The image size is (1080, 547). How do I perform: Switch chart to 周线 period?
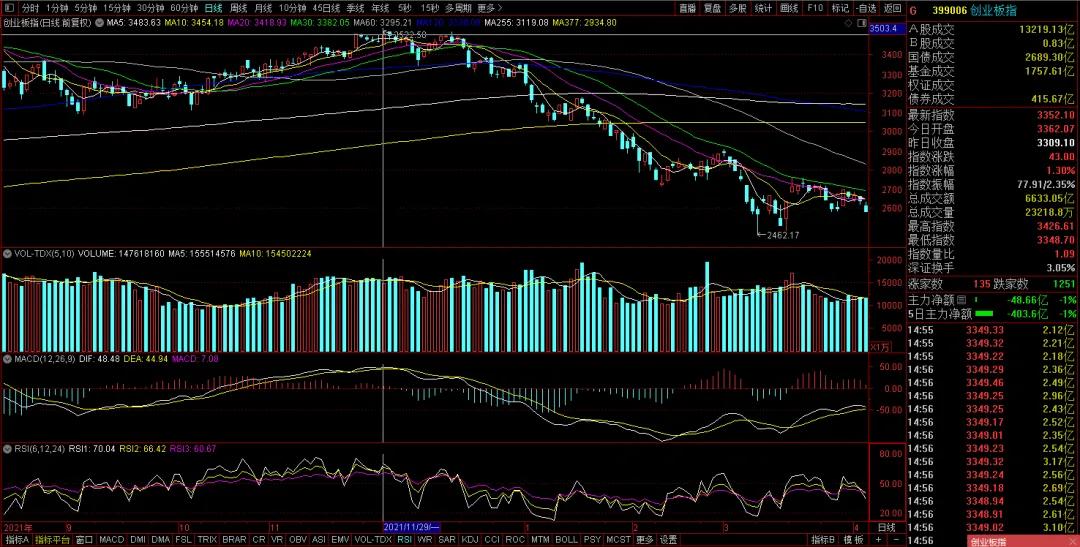(239, 8)
